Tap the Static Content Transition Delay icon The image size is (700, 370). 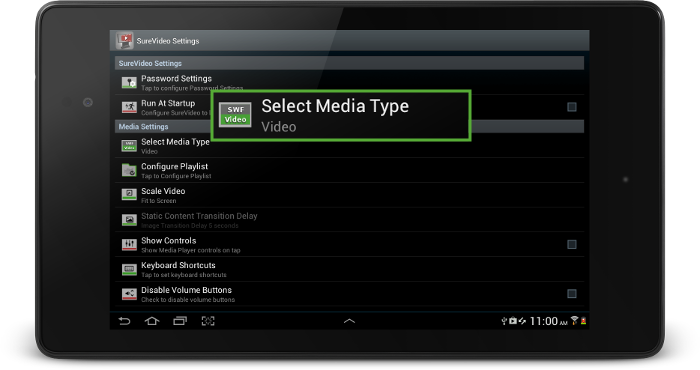coord(129,220)
